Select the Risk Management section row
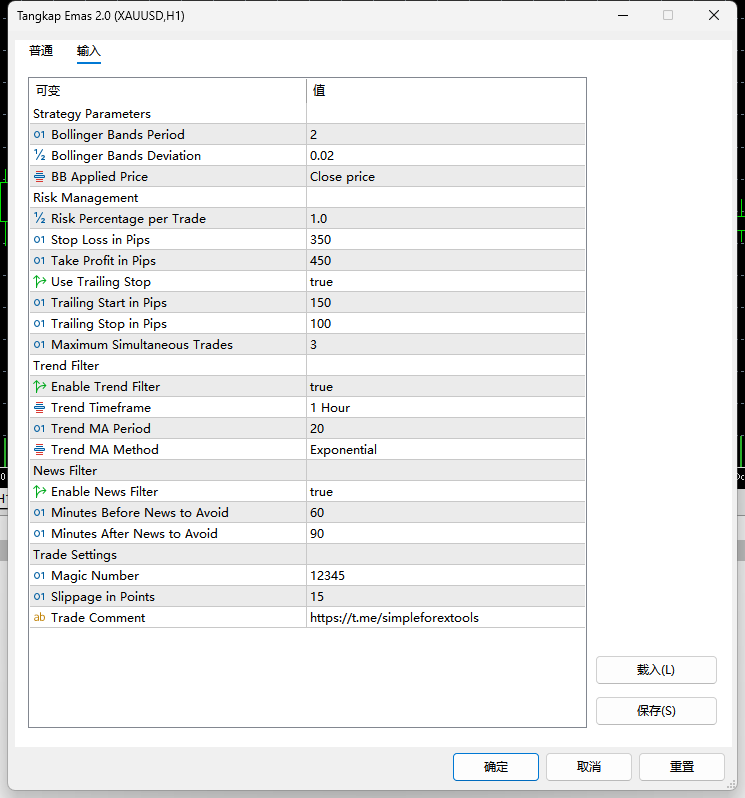Viewport: 745px width, 798px height. pos(307,197)
